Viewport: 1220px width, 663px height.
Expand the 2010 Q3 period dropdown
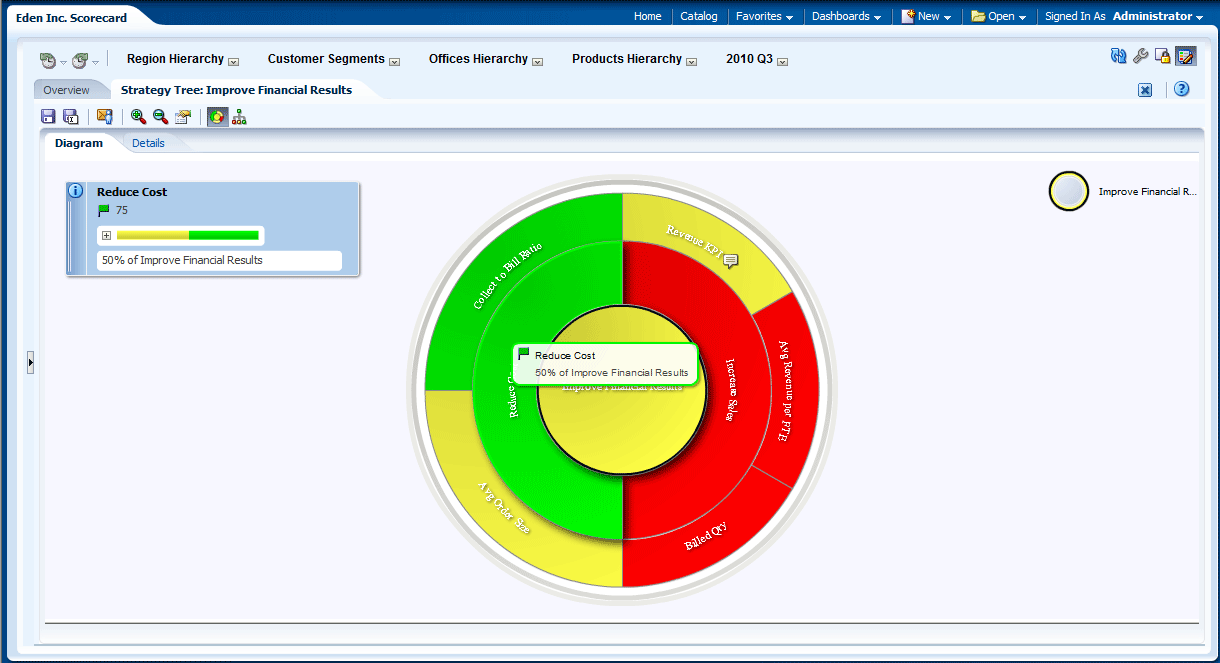point(782,61)
